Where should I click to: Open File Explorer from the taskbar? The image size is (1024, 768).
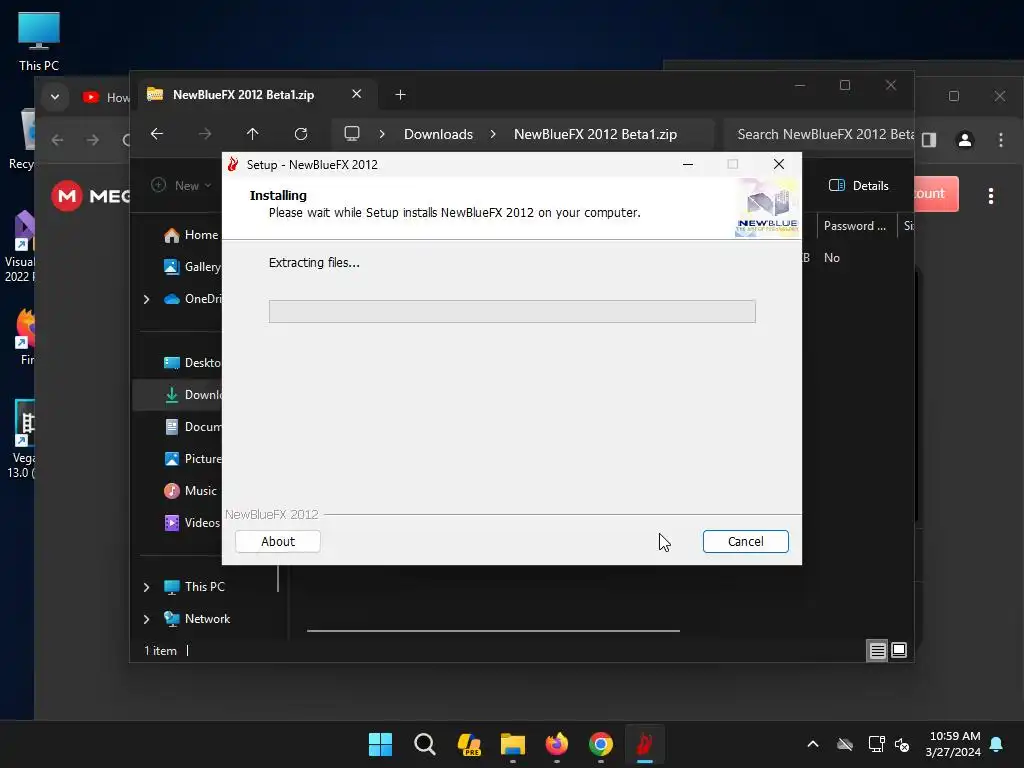[513, 744]
